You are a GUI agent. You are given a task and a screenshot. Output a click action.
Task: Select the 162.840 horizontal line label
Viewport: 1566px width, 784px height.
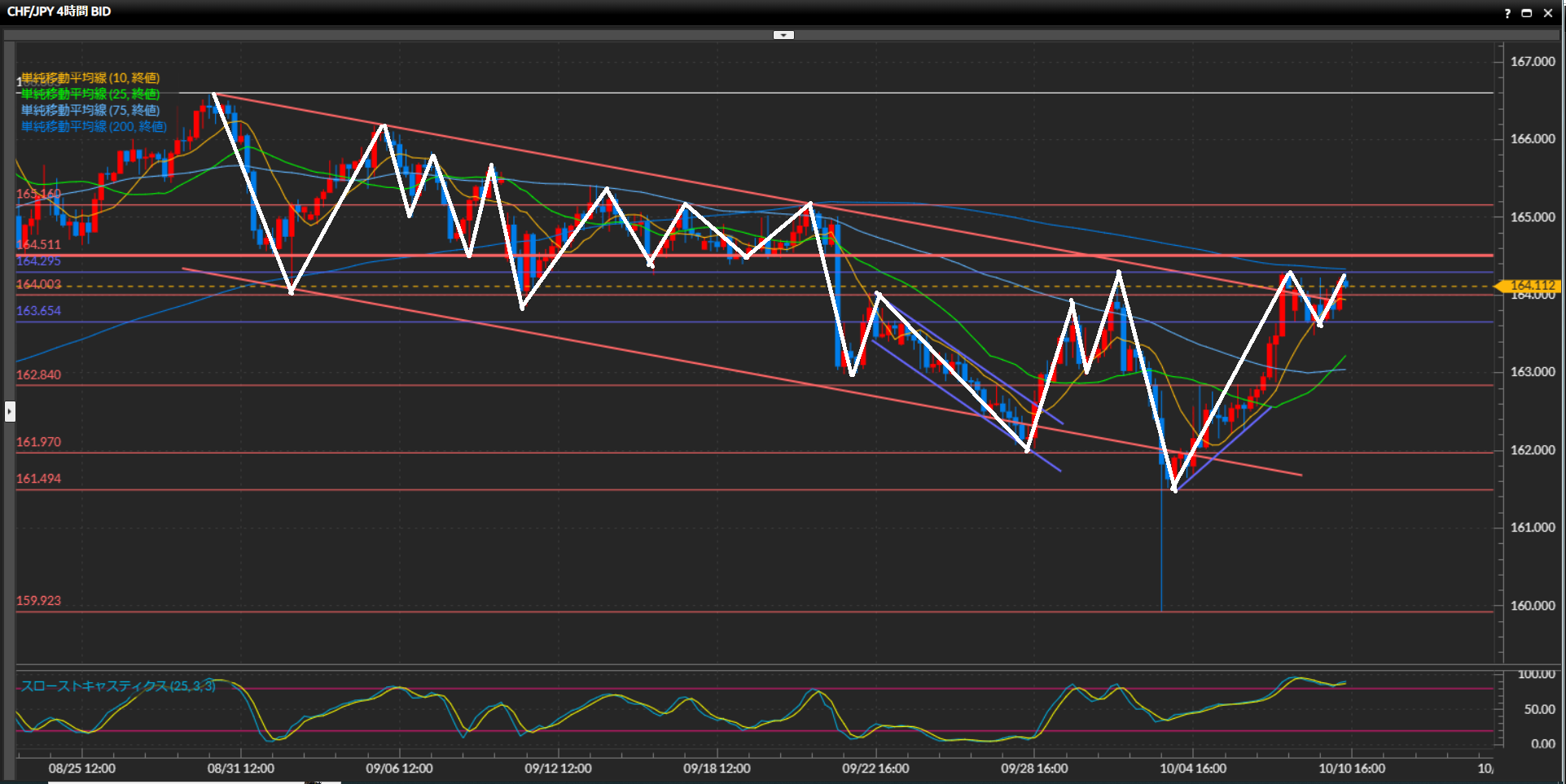click(38, 374)
